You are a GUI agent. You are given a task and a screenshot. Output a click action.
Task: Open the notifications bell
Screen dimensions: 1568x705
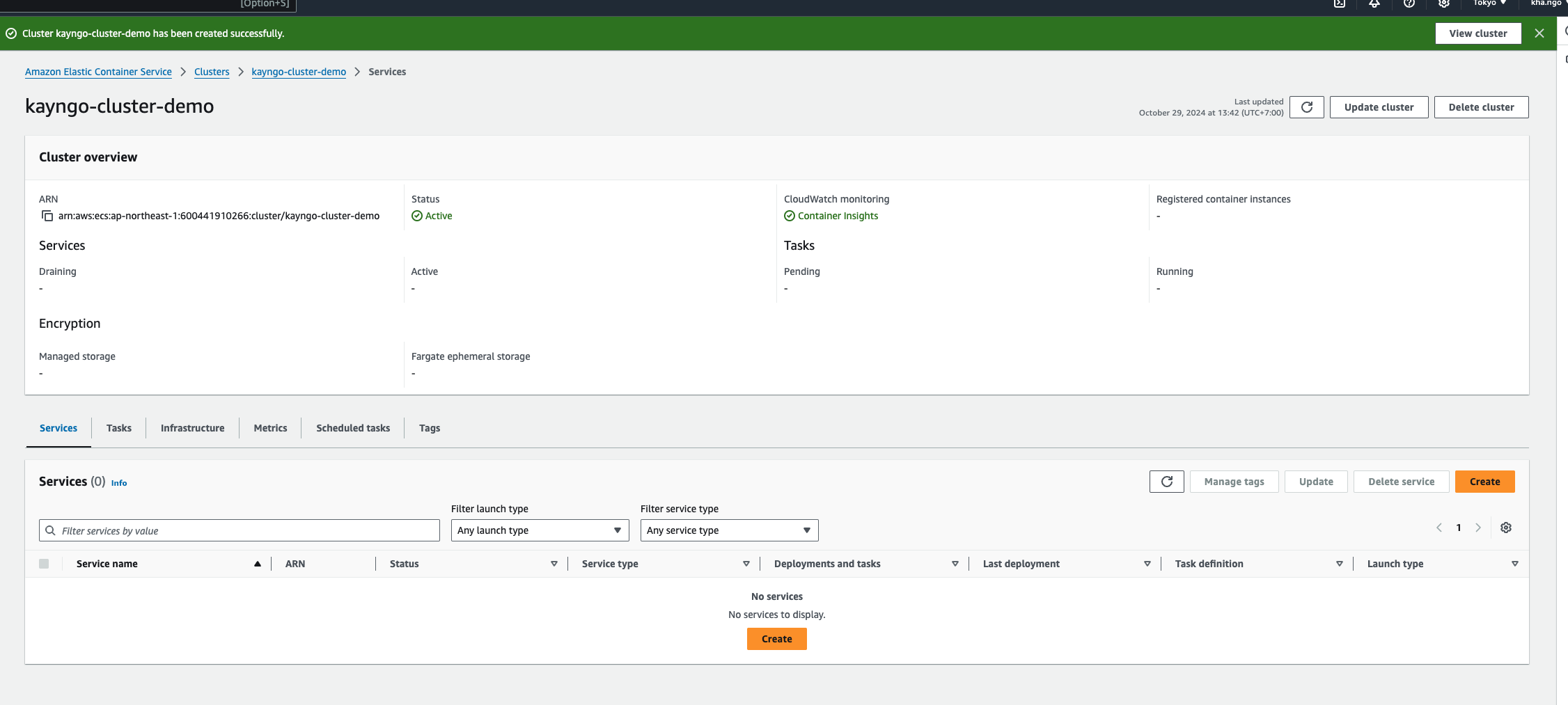(1374, 3)
